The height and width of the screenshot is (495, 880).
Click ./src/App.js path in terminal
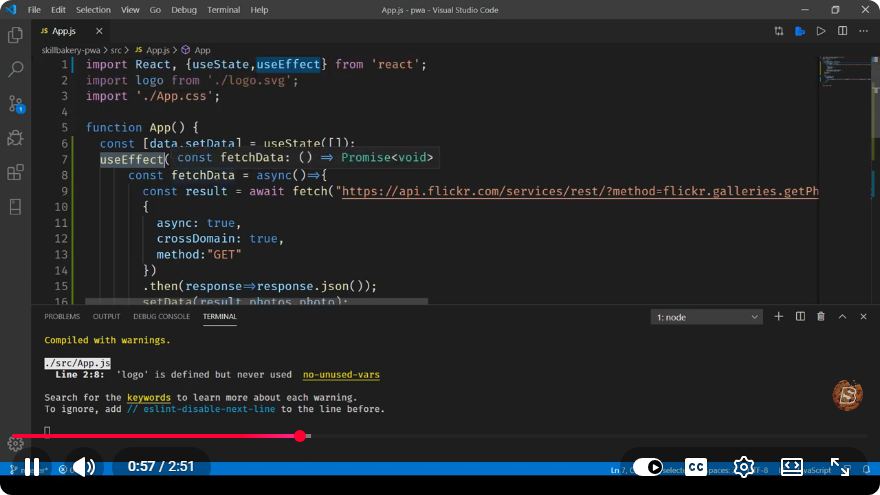coord(77,363)
